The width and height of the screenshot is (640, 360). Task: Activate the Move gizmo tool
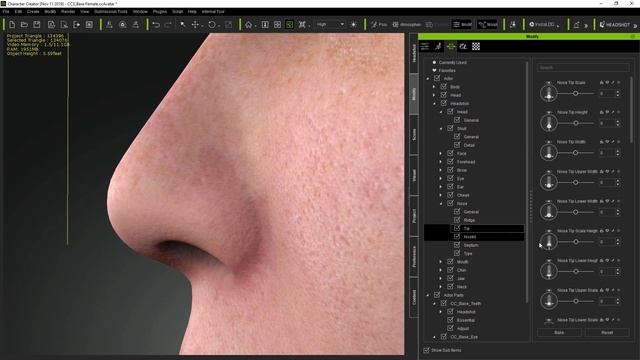pyautogui.click(x=196, y=24)
